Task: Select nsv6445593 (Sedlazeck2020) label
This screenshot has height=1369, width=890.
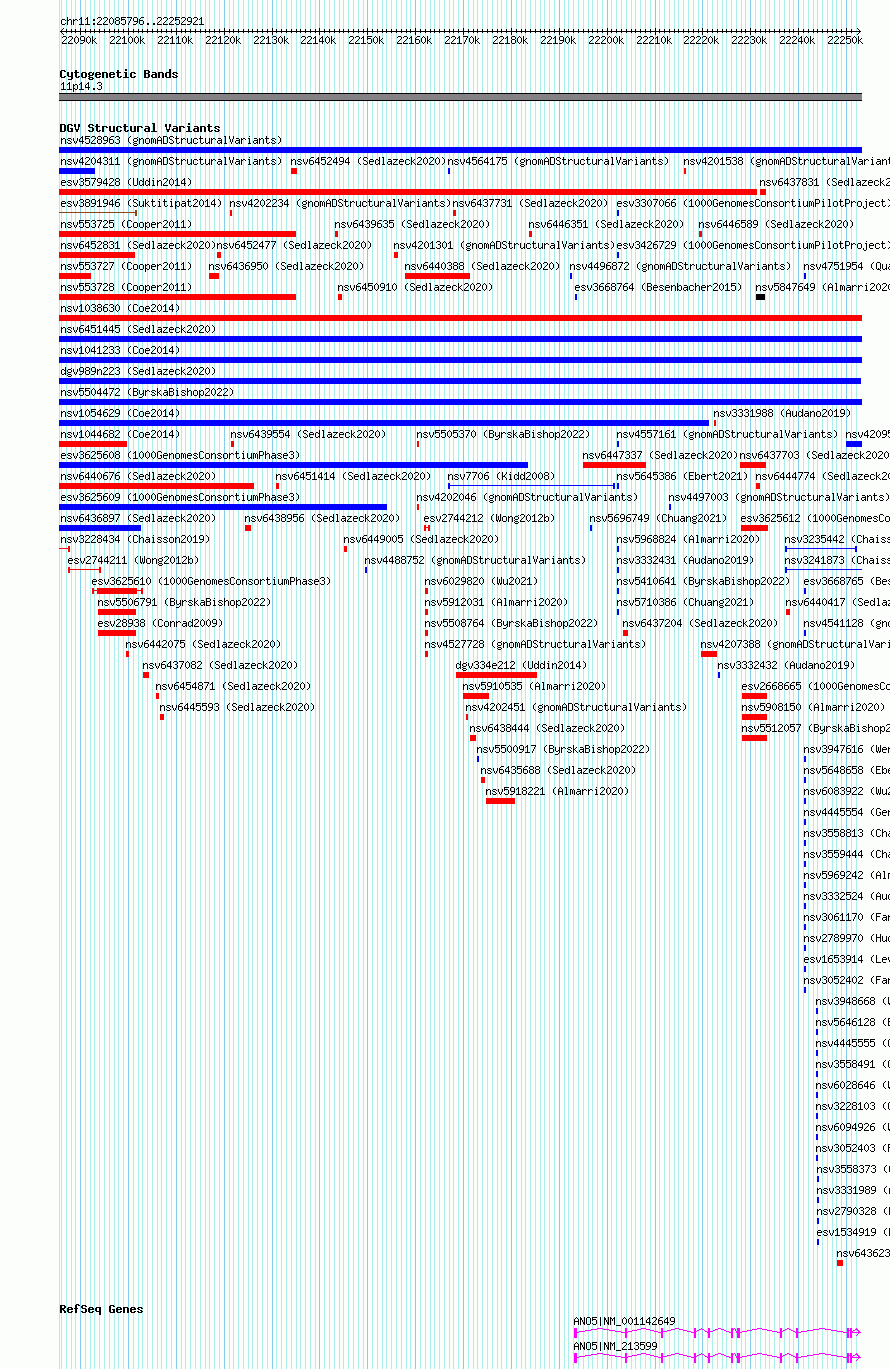Action: (x=237, y=707)
